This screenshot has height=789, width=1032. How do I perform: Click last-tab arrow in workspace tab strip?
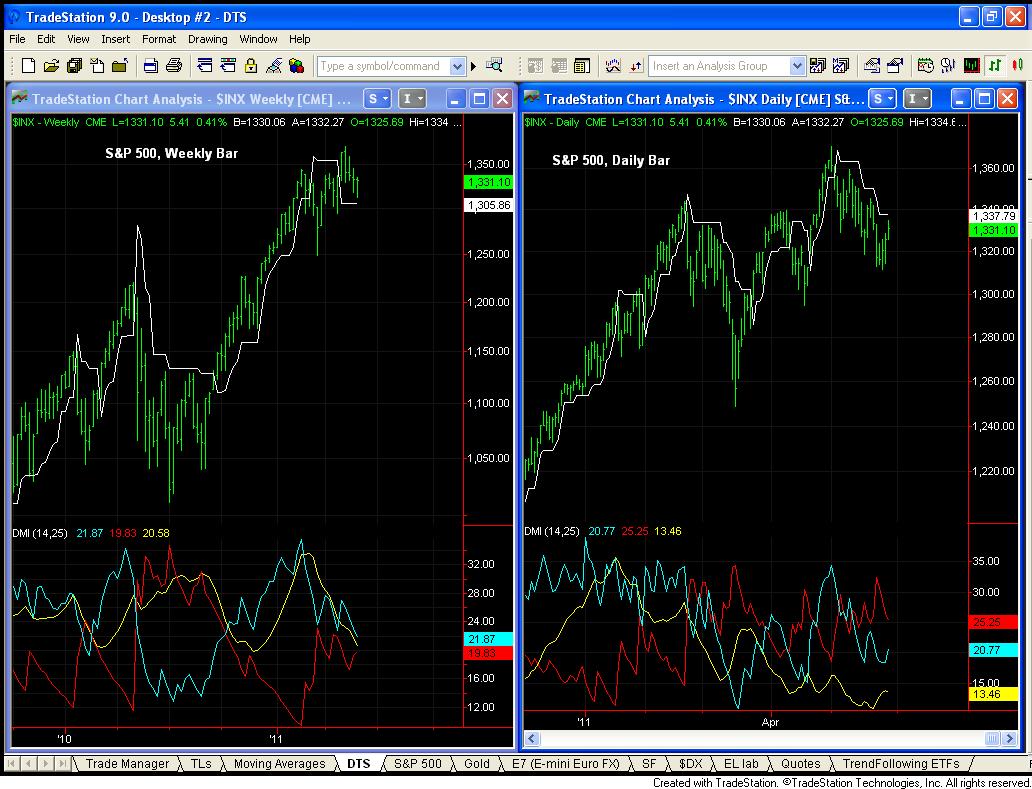tap(63, 763)
